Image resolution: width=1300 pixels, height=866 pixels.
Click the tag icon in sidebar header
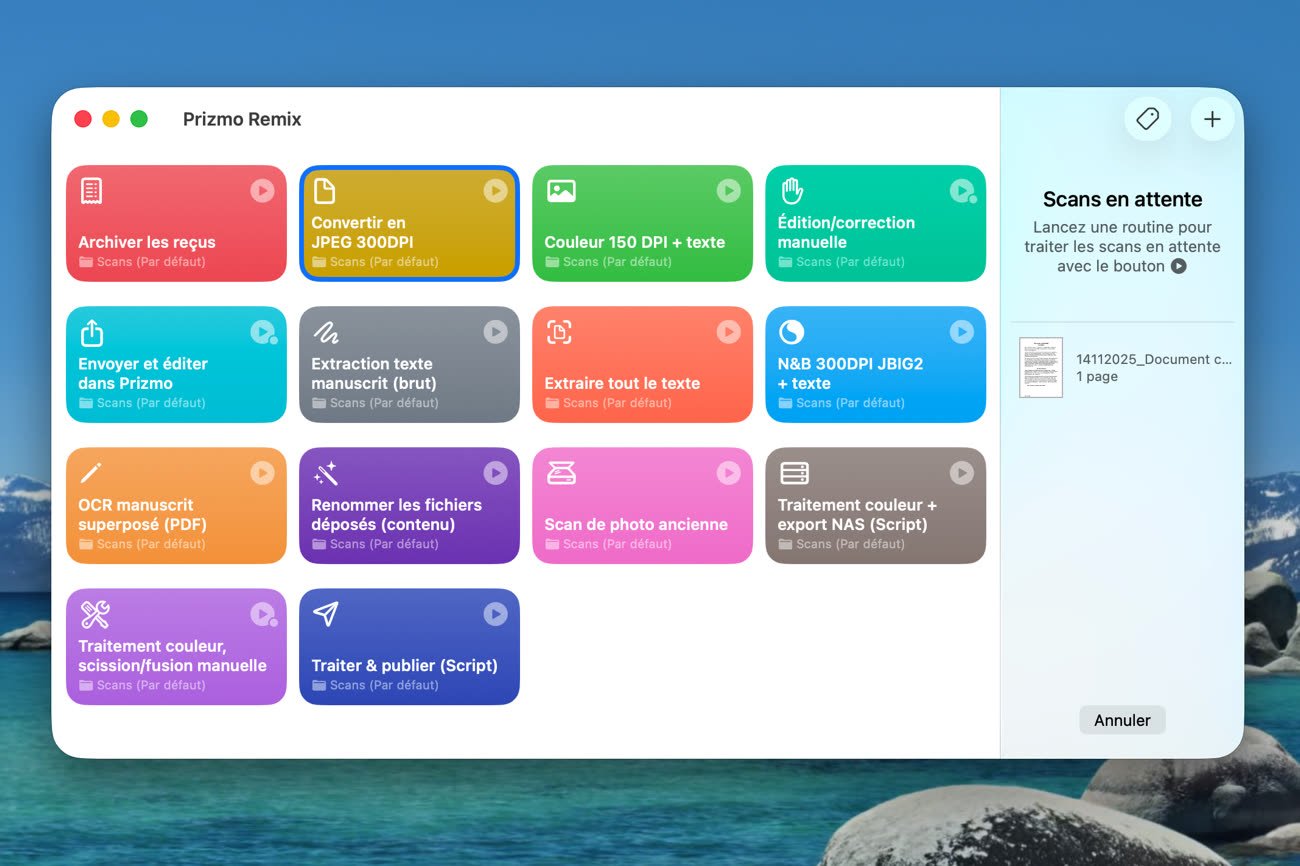coord(1147,119)
